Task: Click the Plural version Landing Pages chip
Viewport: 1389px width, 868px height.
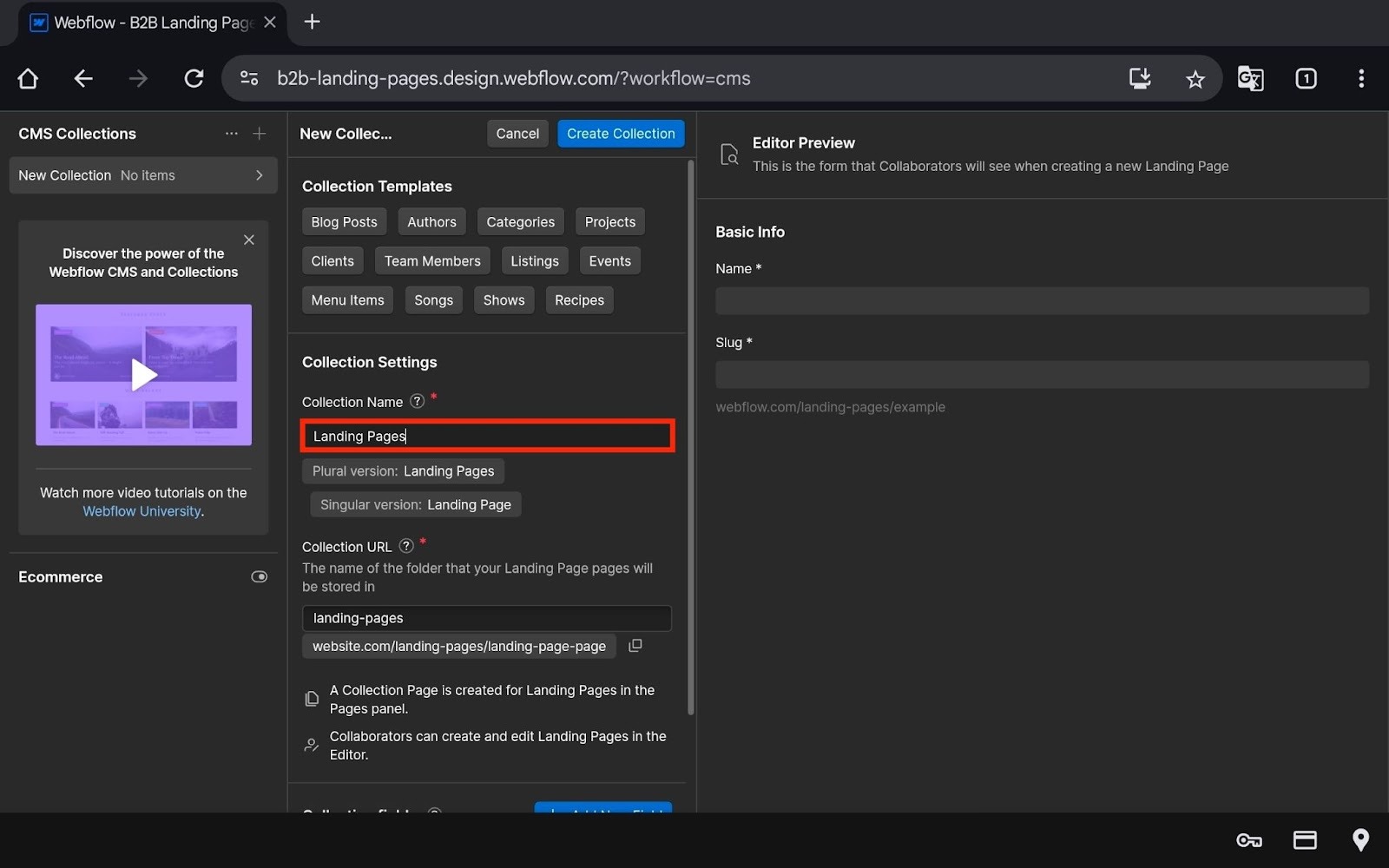Action: [403, 471]
